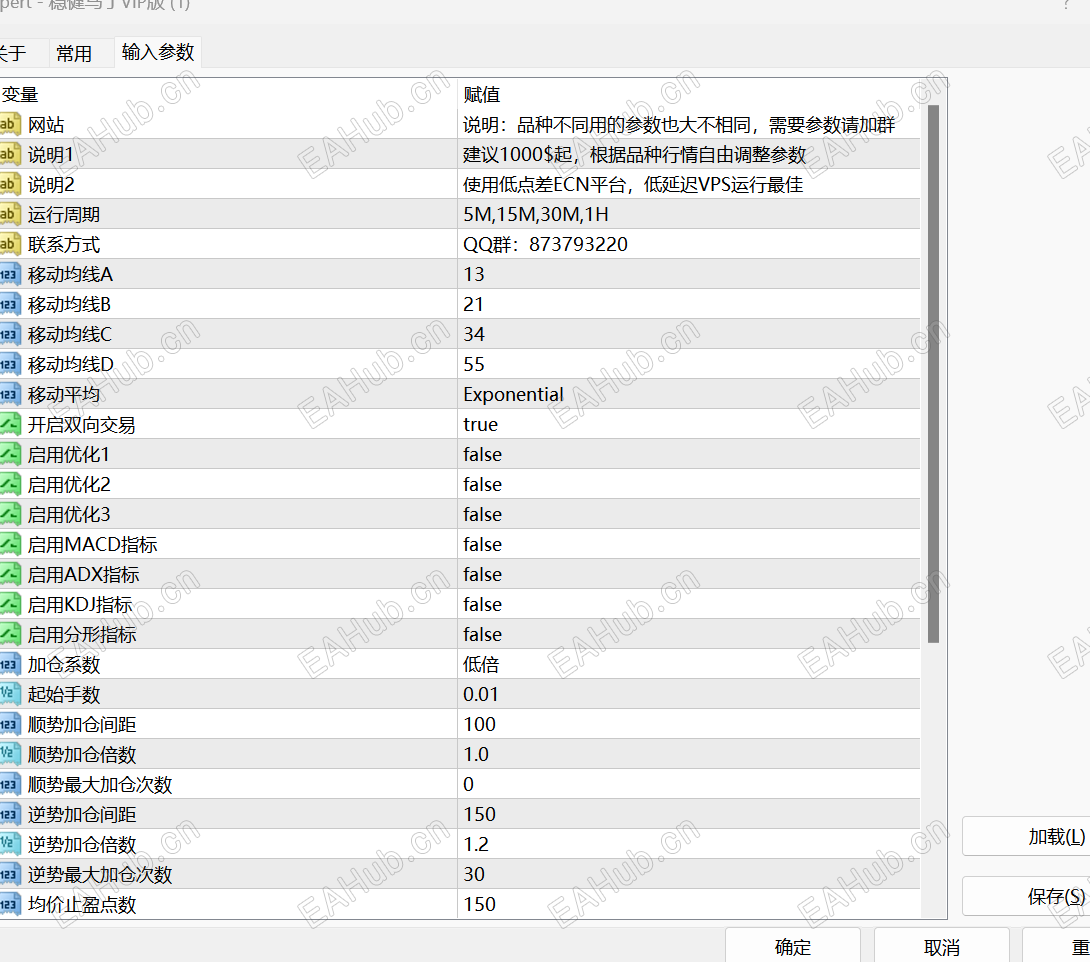Click the enum icon beside 移动平均
The height and width of the screenshot is (962, 1090).
(9, 394)
